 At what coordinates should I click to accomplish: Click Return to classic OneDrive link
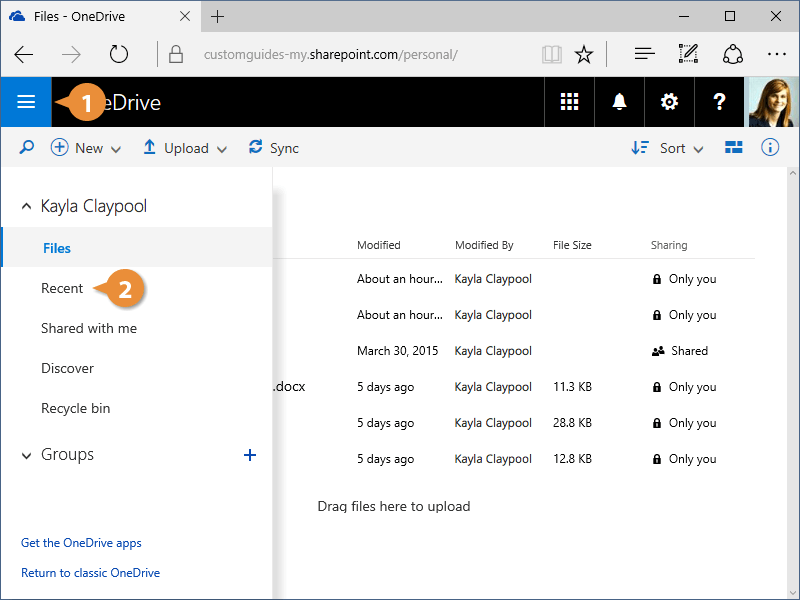pos(90,573)
